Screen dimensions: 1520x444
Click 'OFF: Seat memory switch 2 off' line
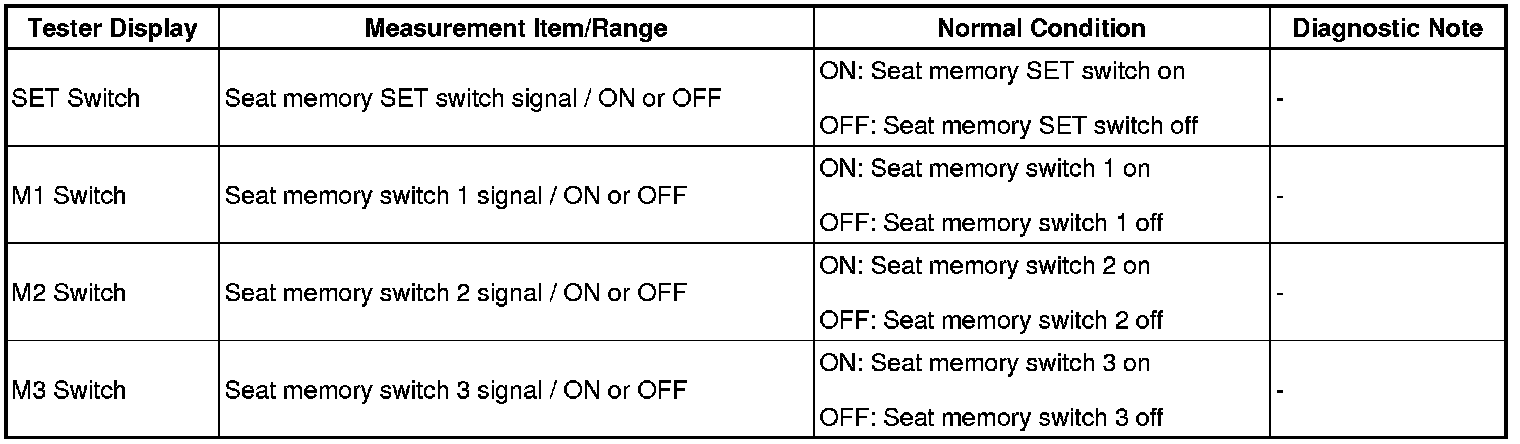pyautogui.click(x=991, y=320)
